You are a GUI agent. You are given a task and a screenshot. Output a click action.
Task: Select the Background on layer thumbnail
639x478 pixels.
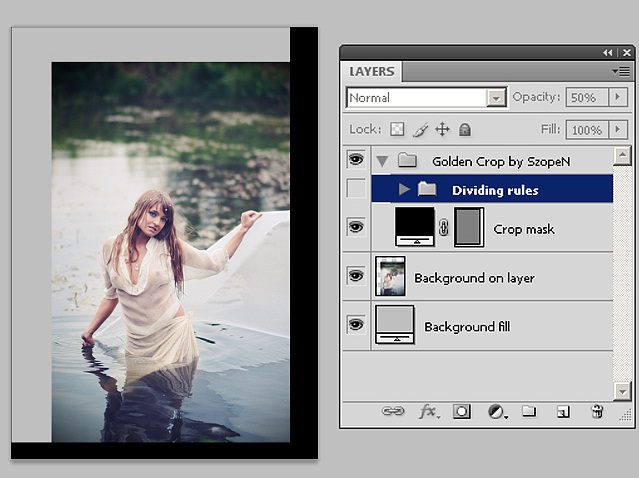click(x=390, y=276)
